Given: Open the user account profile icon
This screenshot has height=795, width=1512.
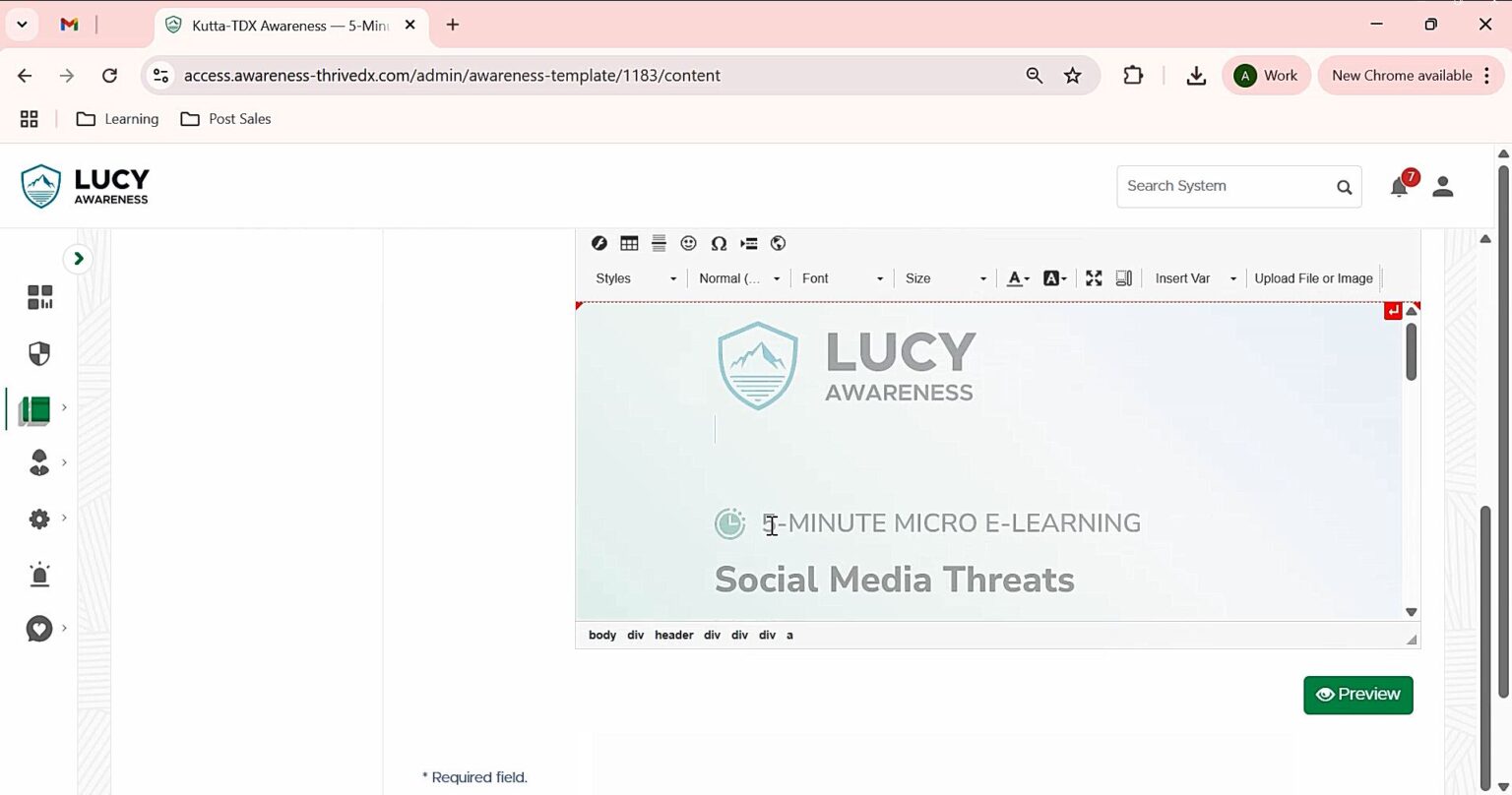Looking at the screenshot, I should point(1443,186).
